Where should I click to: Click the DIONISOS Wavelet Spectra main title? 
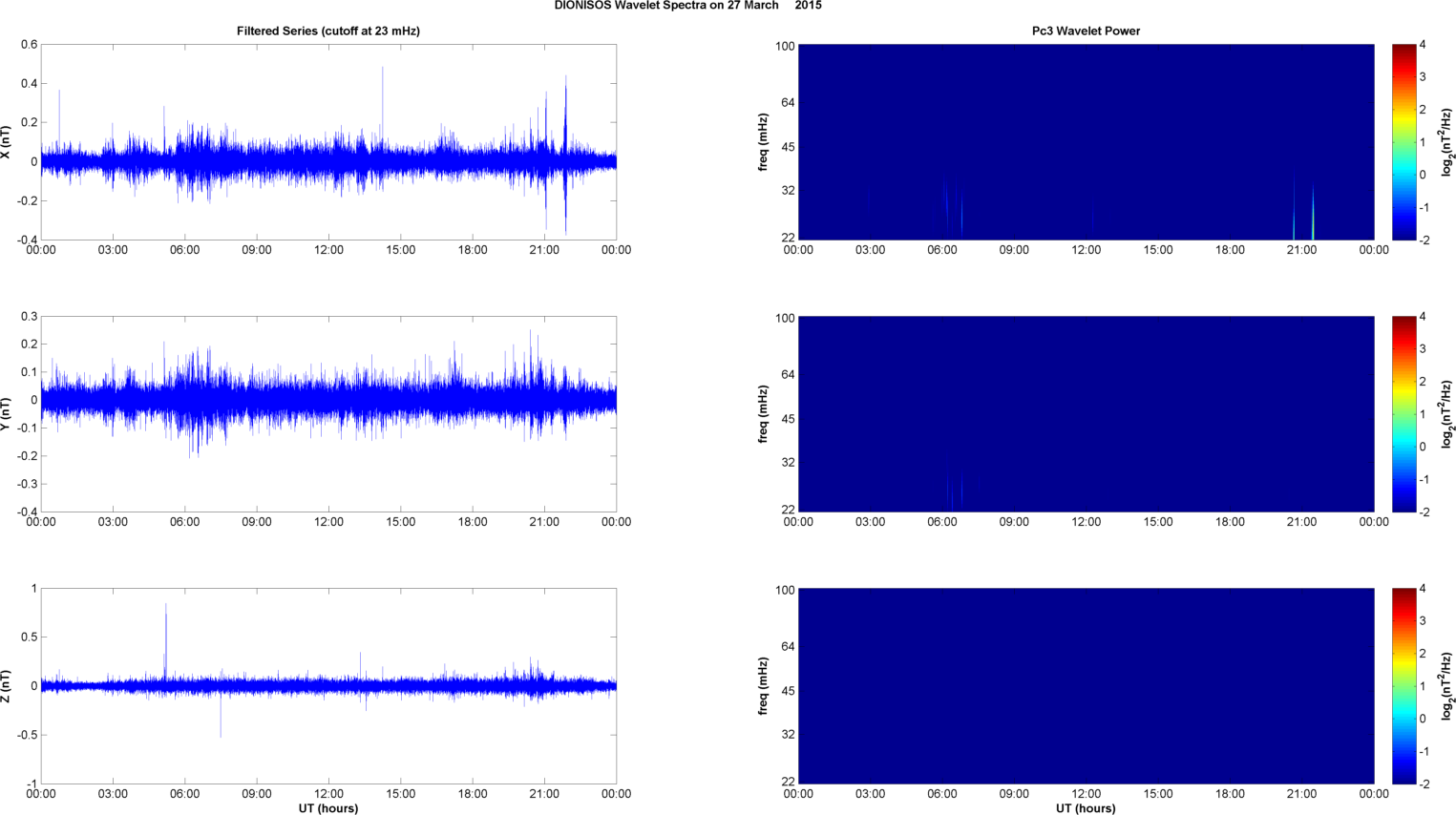pyautogui.click(x=687, y=6)
